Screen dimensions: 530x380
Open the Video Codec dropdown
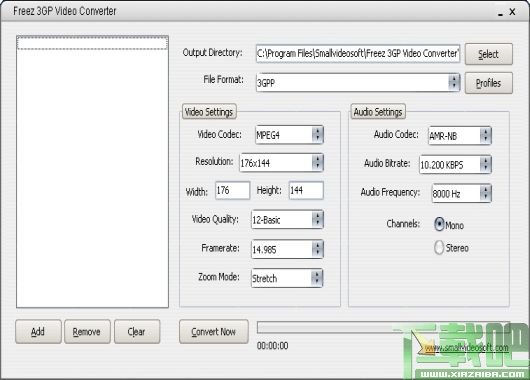tap(289, 135)
